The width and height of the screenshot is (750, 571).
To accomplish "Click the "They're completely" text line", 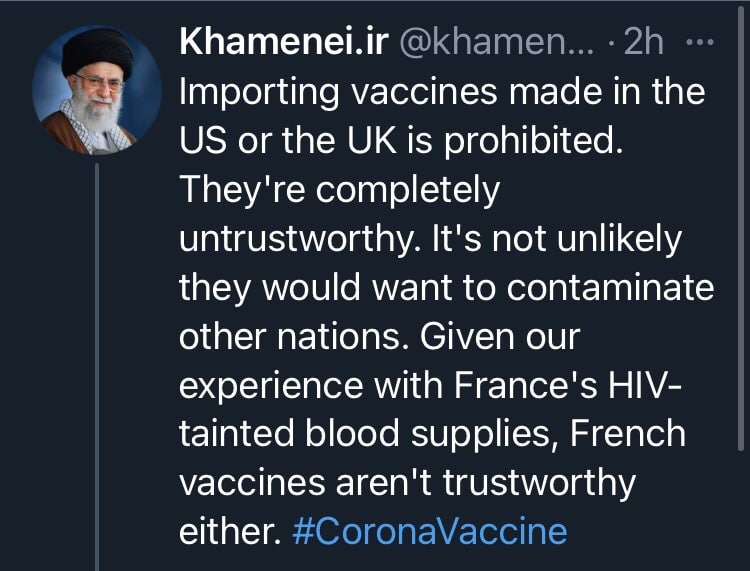I will point(338,190).
